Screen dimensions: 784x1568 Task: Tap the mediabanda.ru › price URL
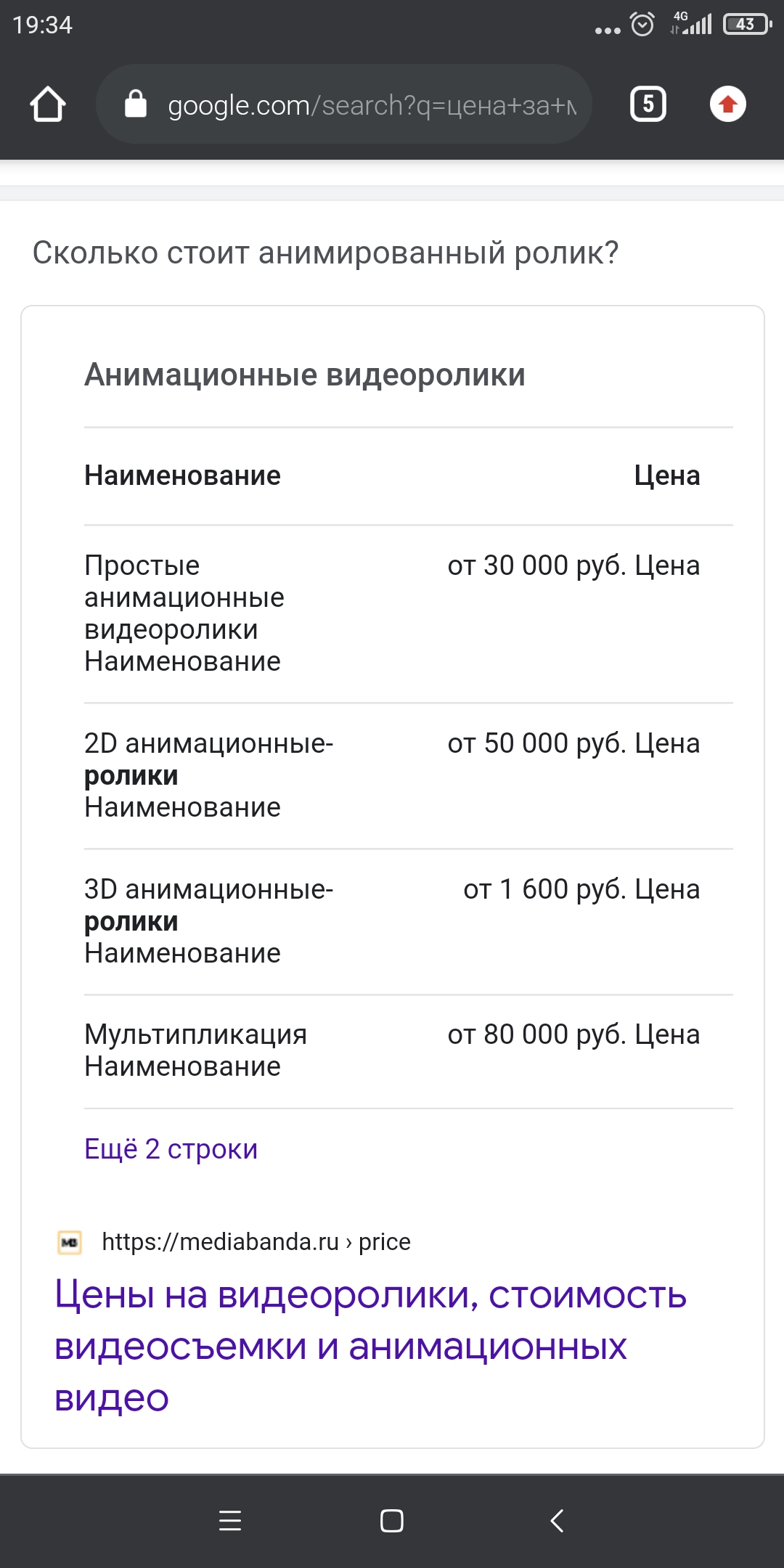coord(256,1242)
